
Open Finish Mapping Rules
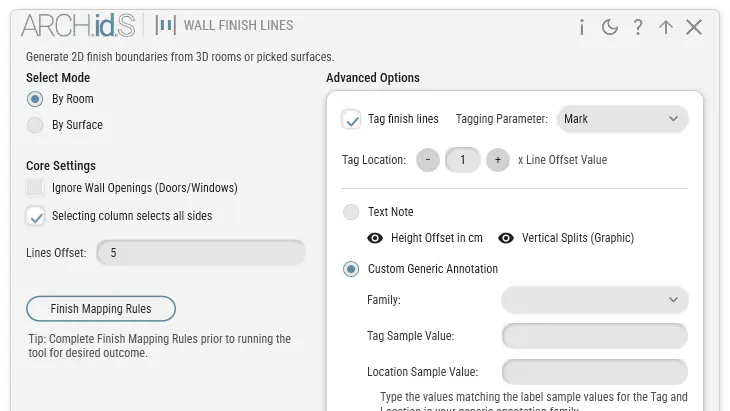[101, 309]
